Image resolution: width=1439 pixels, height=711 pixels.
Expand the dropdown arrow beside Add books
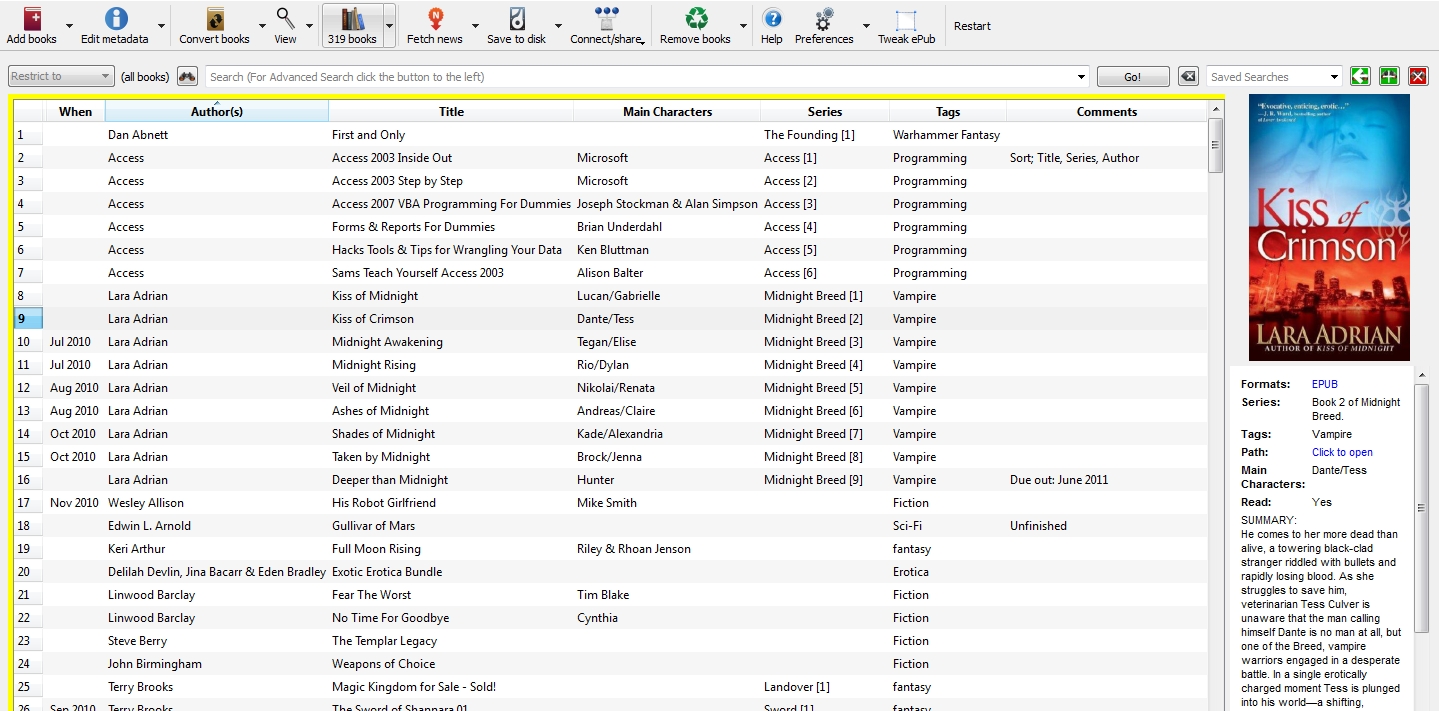[x=69, y=26]
